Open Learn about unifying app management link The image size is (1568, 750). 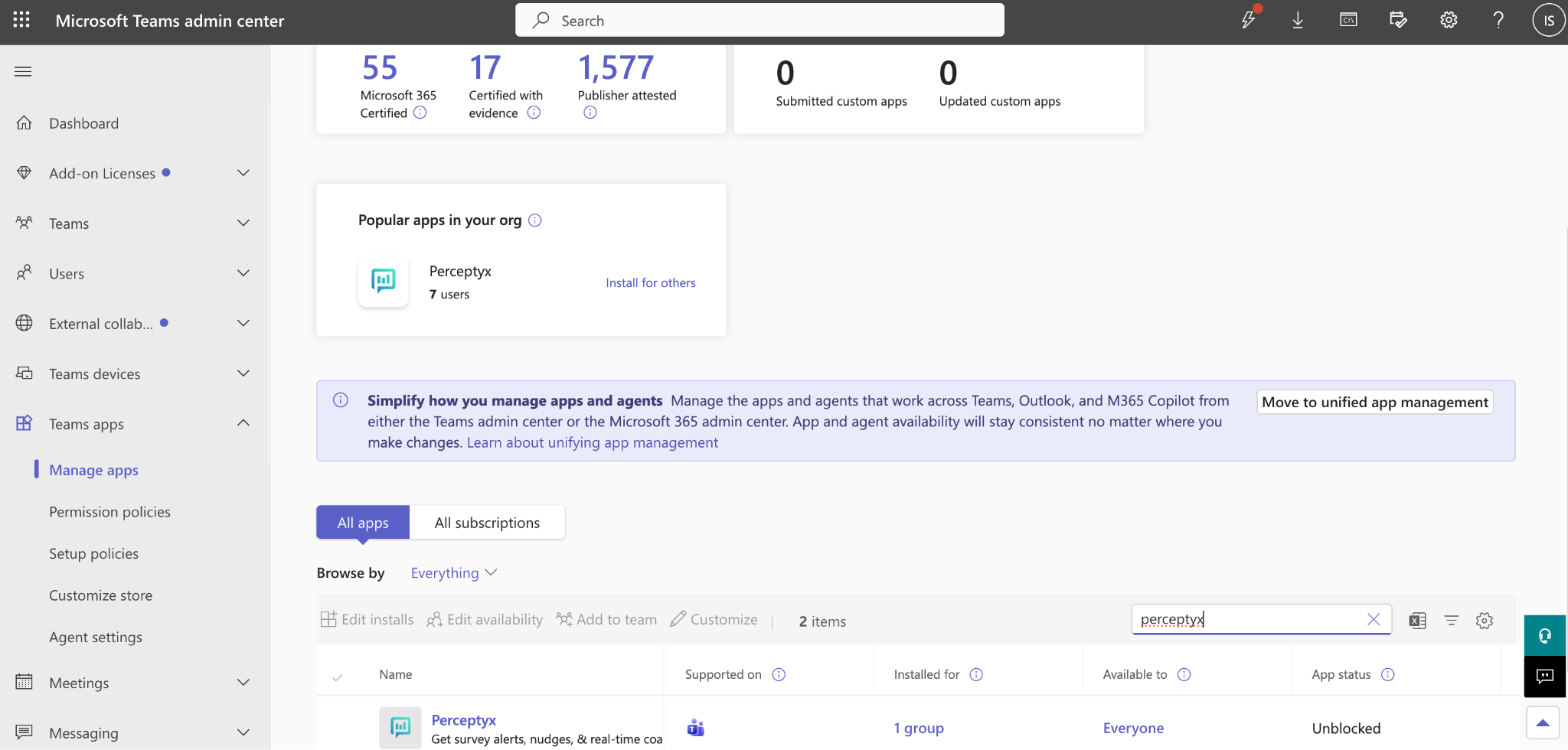click(593, 442)
